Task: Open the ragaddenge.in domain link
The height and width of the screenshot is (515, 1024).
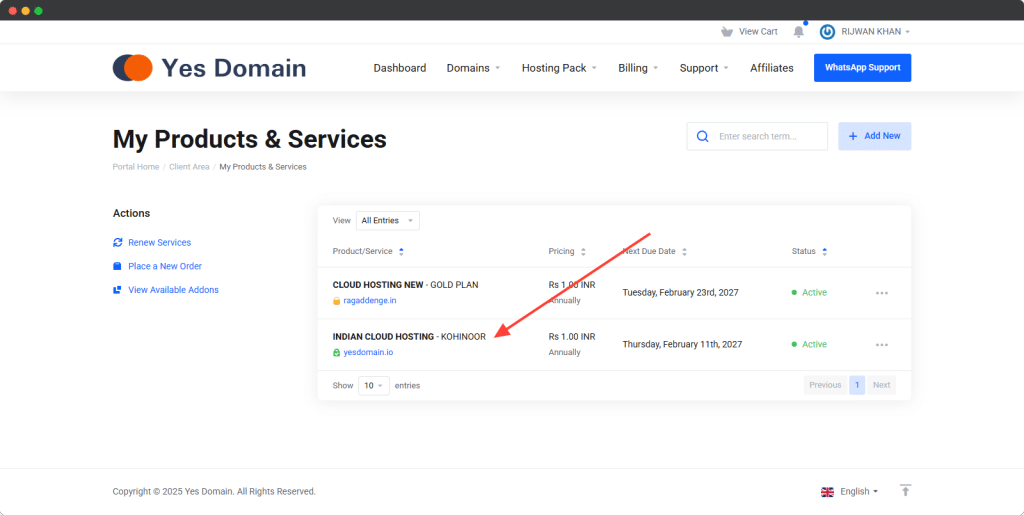Action: 370,301
